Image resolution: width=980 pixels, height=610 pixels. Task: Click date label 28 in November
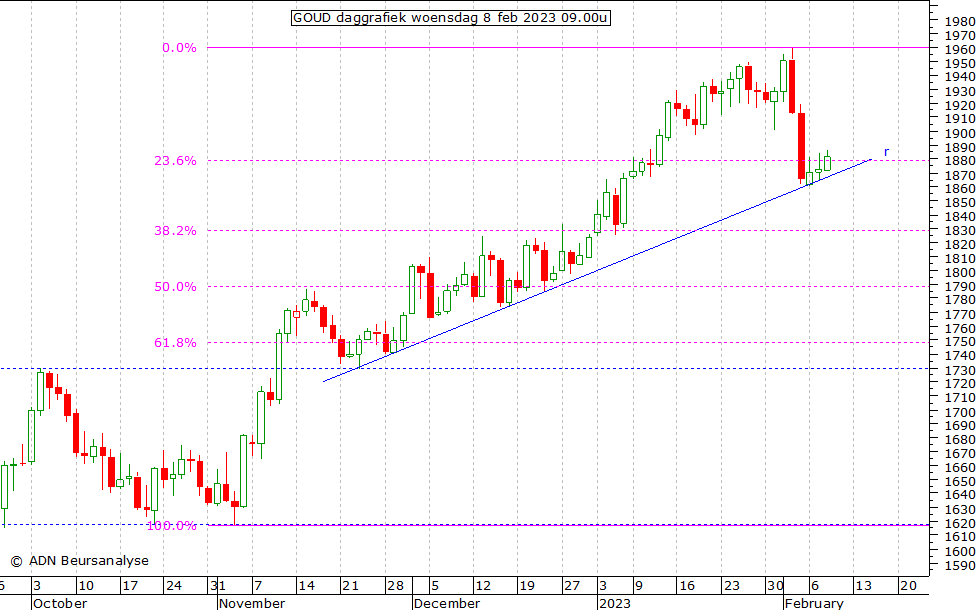(395, 586)
